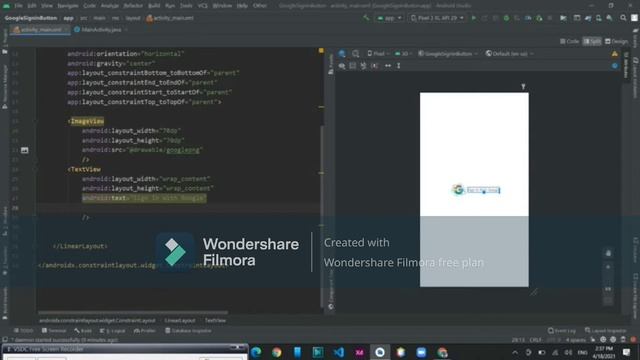Open Google Chrome from the taskbar
640x360 pixels.
coord(277,352)
